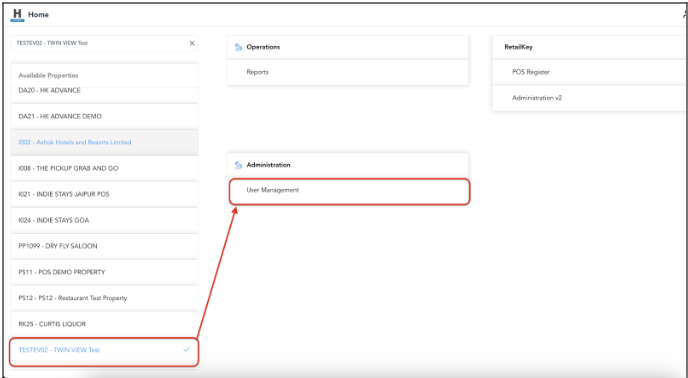Screen dimensions: 688x378
Task: Click the Operations section icon
Action: [238, 47]
